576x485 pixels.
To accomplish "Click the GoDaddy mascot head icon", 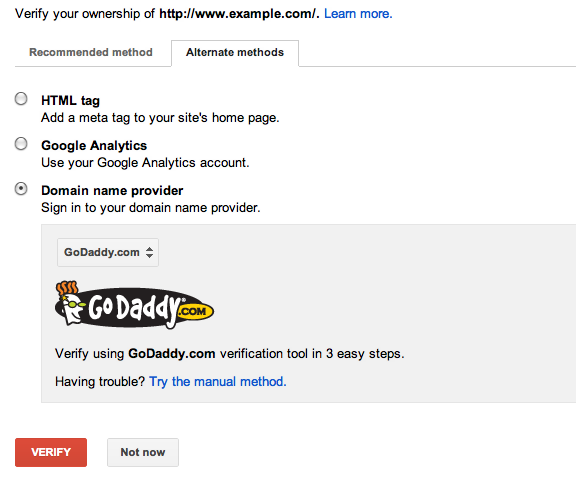I will click(x=71, y=303).
